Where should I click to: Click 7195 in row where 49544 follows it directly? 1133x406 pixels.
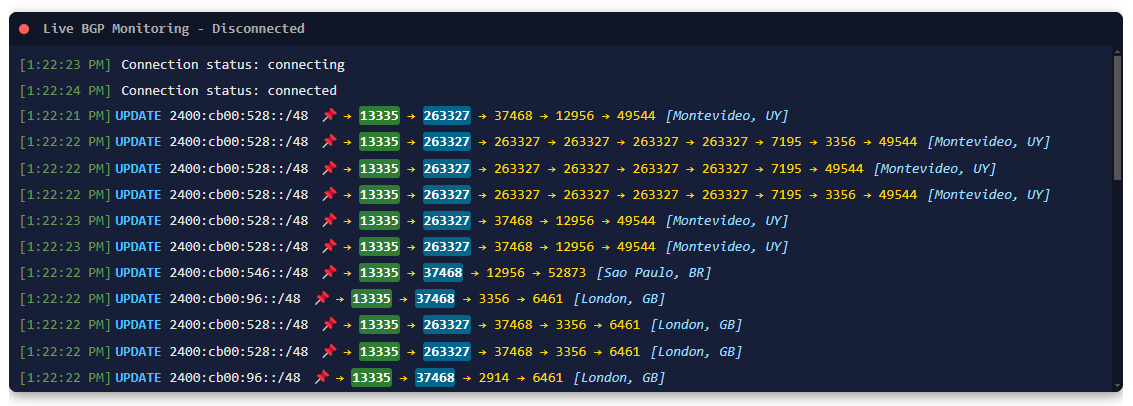tap(786, 168)
